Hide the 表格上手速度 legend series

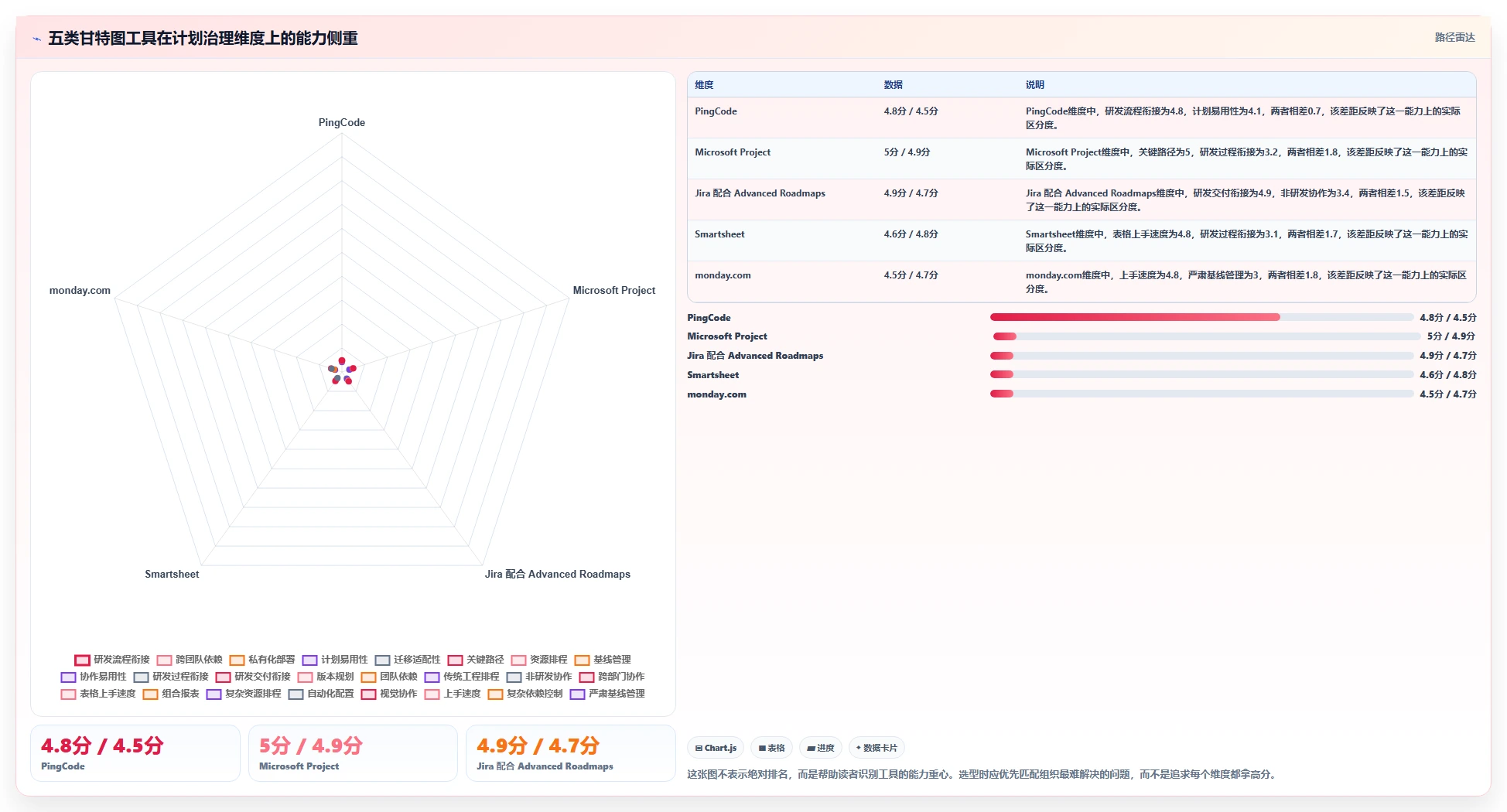coord(98,694)
